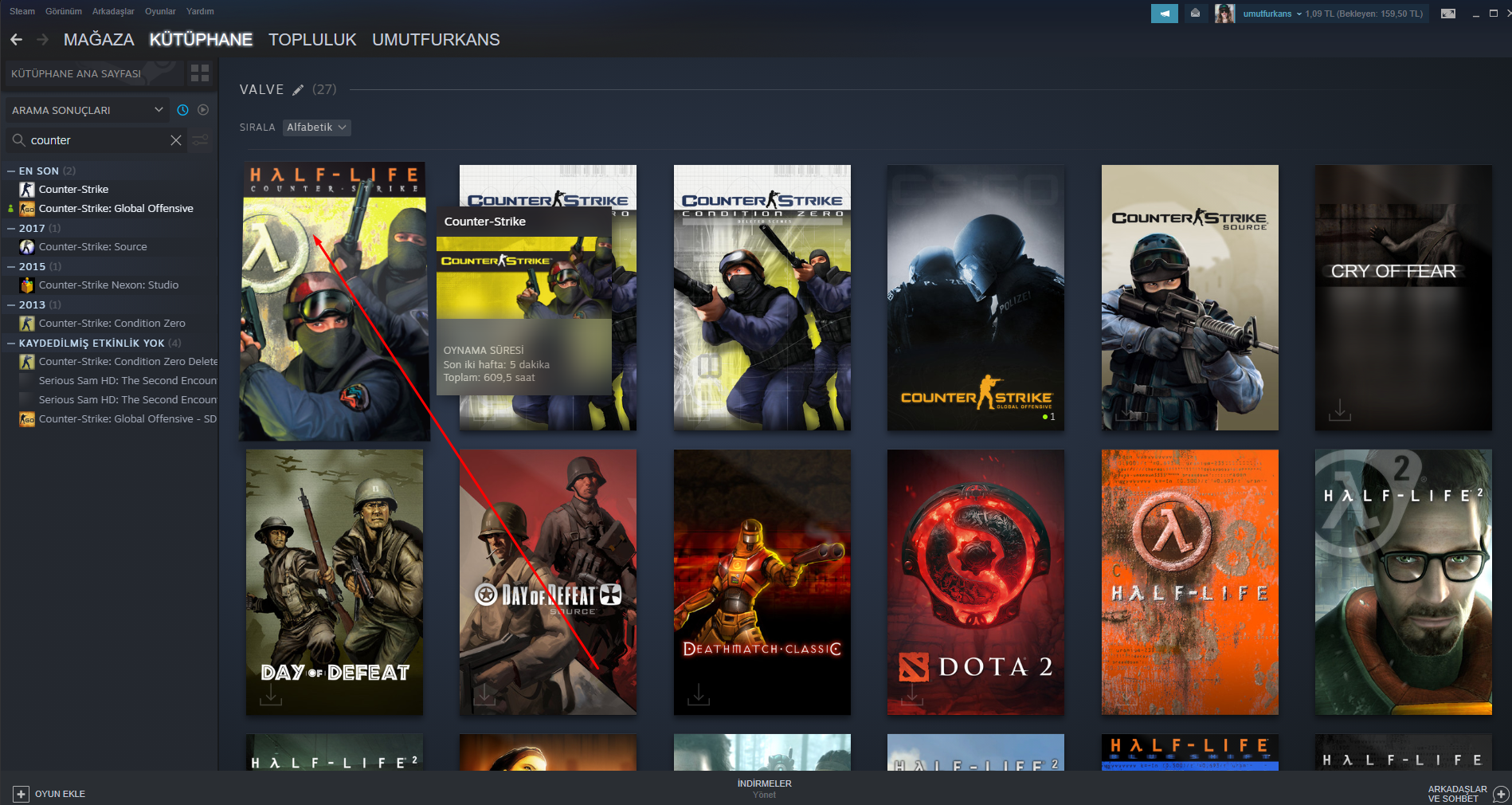The height and width of the screenshot is (805, 1512).
Task: Switch to Big Picture mode icon
Action: (x=1448, y=14)
